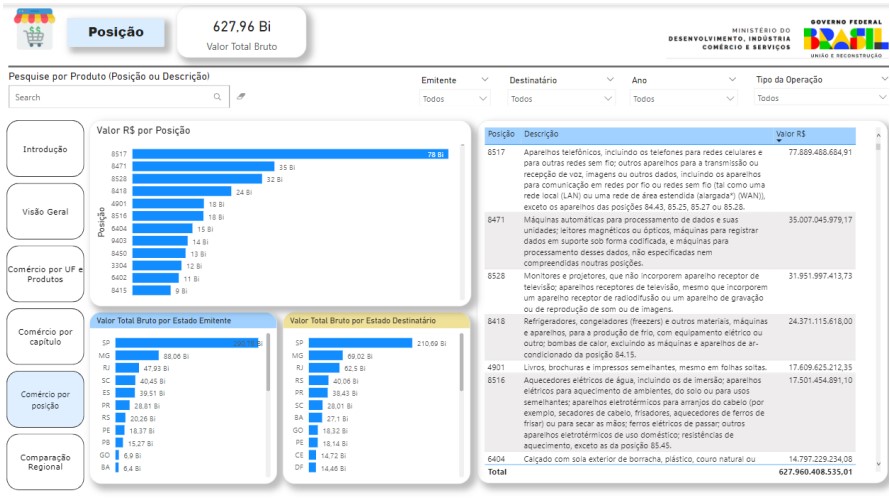
Task: Open the Comparação Regional page
Action: pos(45,462)
